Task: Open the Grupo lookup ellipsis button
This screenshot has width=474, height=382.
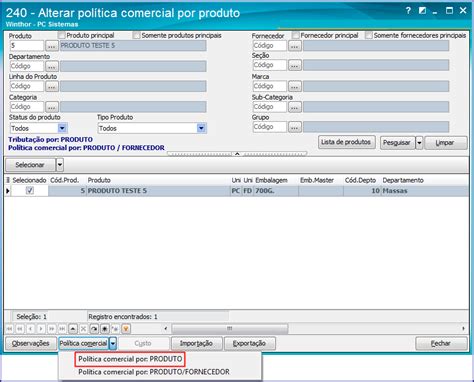Action: click(295, 127)
